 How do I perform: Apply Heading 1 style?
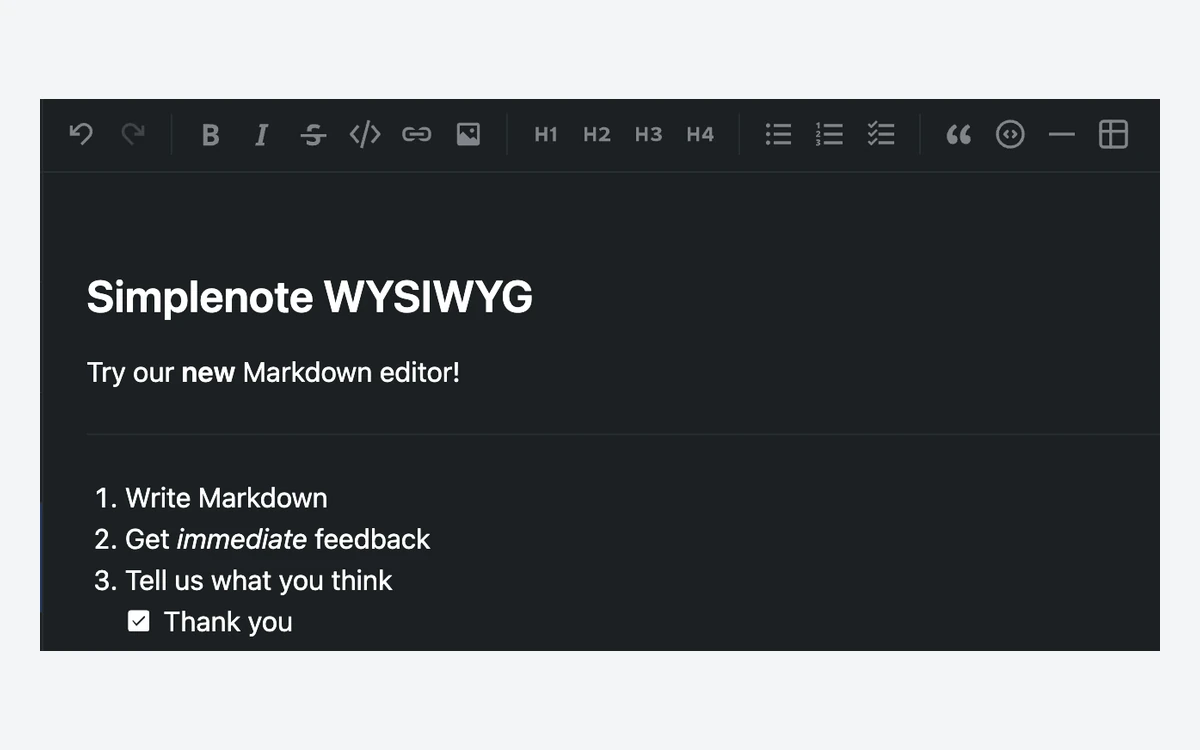click(x=546, y=134)
